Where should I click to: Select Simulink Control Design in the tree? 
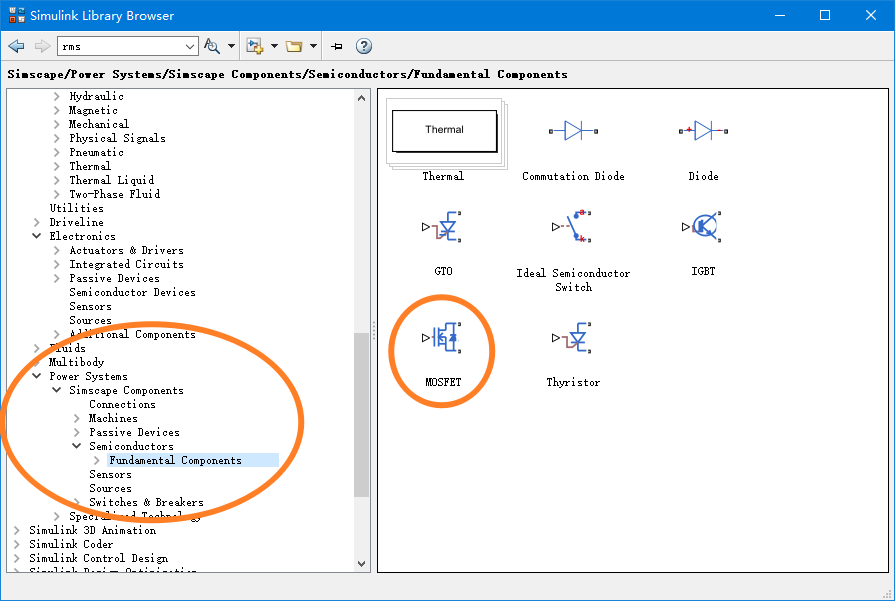(x=99, y=558)
